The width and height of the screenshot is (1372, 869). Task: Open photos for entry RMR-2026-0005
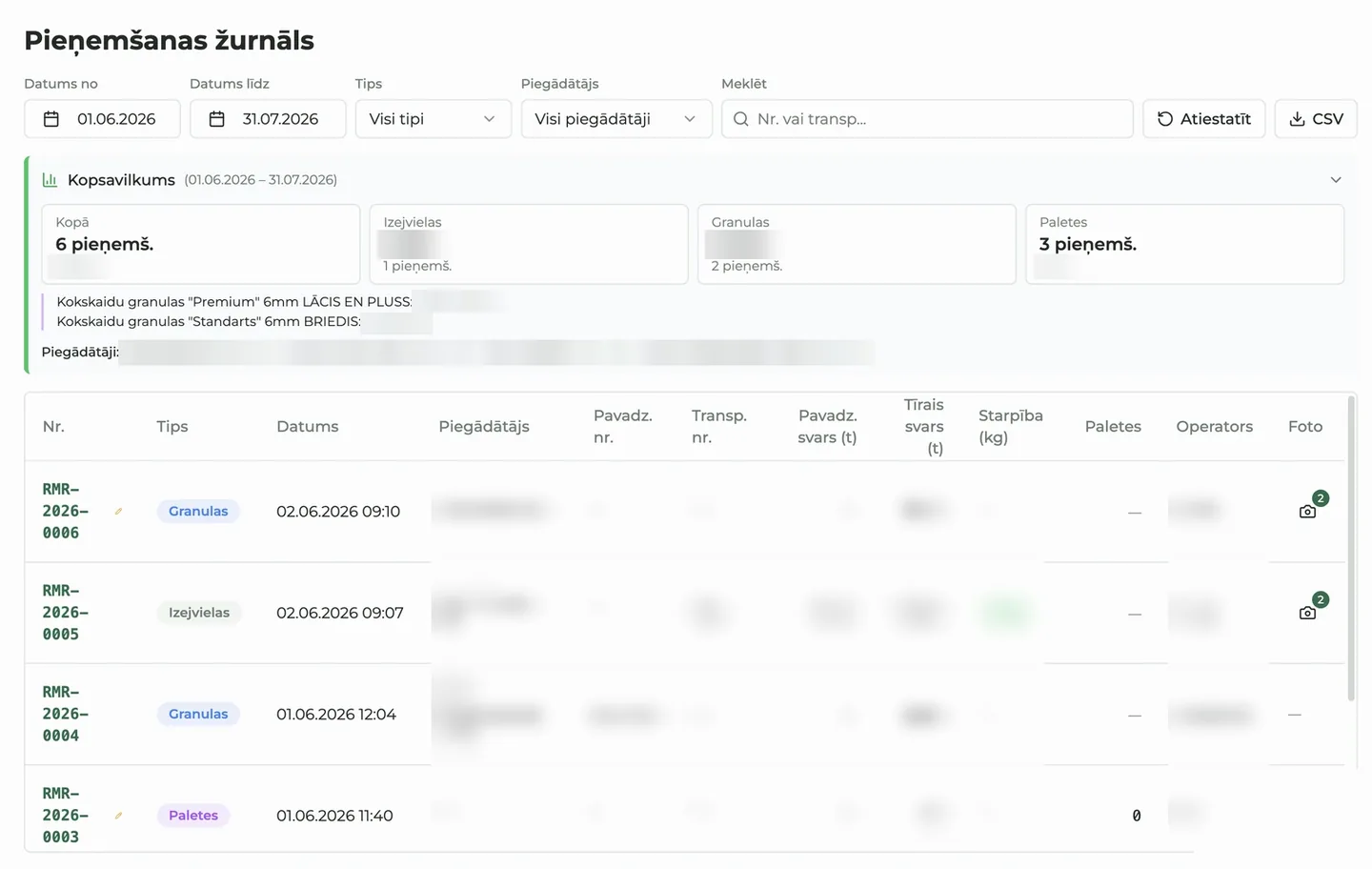point(1307,613)
